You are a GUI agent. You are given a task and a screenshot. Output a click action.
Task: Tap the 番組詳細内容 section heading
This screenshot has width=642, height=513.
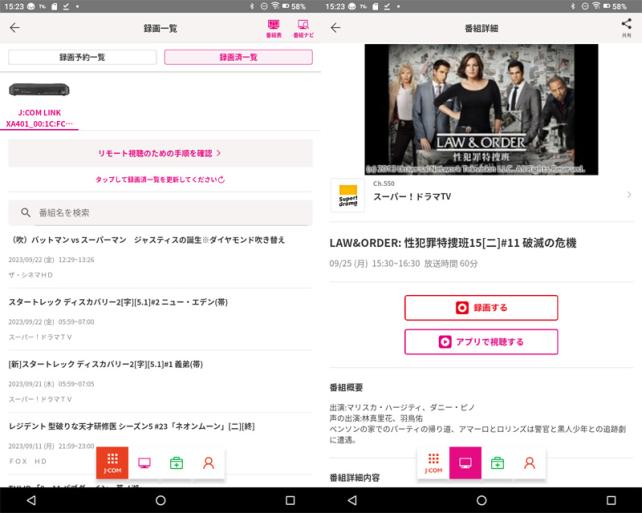(355, 477)
